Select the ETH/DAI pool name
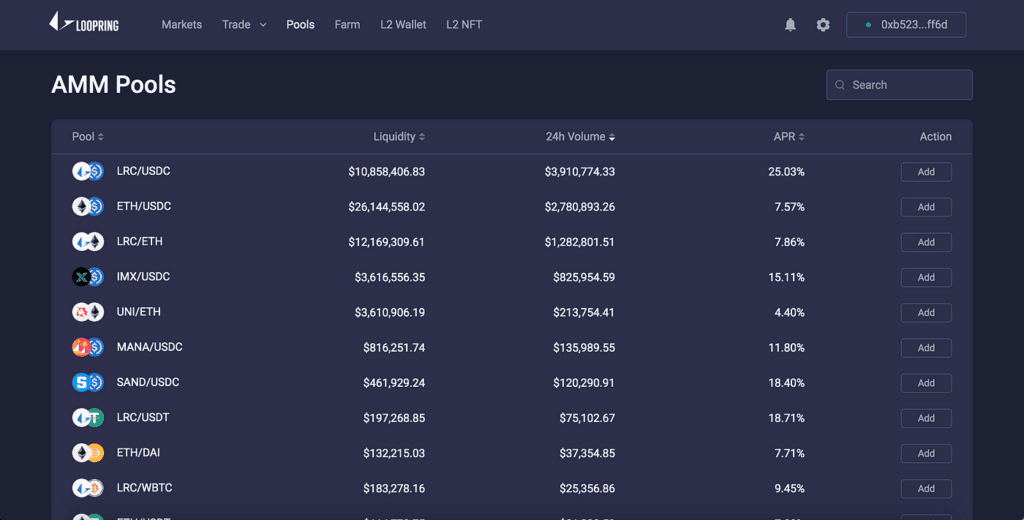 [138, 453]
